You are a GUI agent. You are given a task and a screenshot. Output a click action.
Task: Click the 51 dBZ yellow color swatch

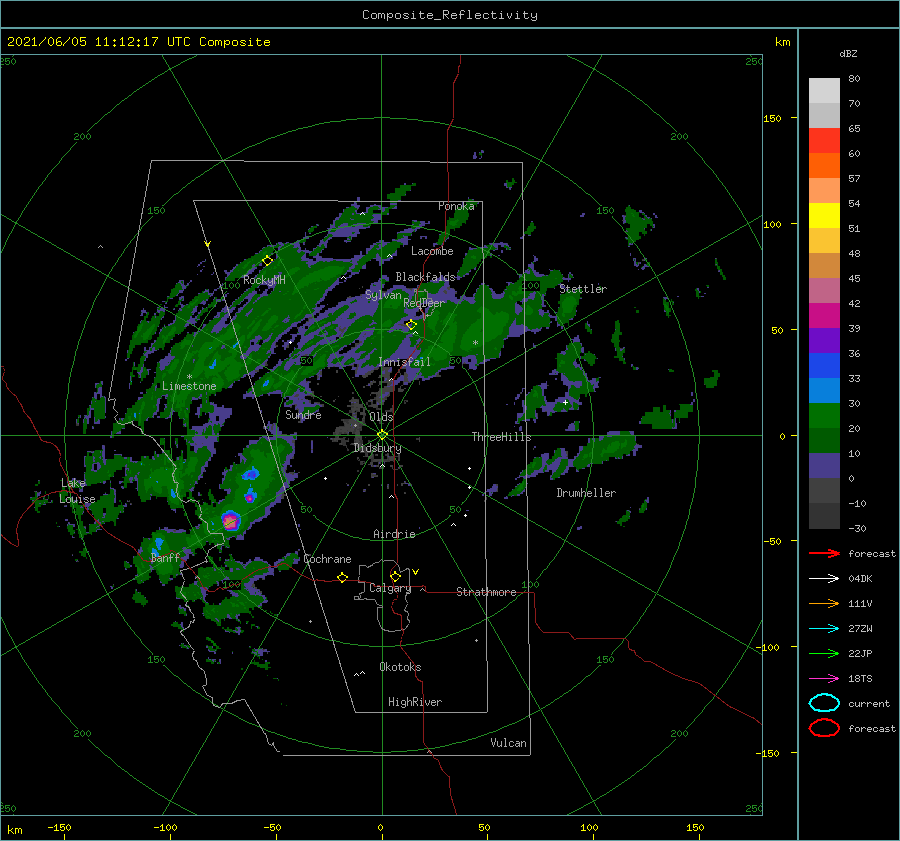tap(824, 216)
